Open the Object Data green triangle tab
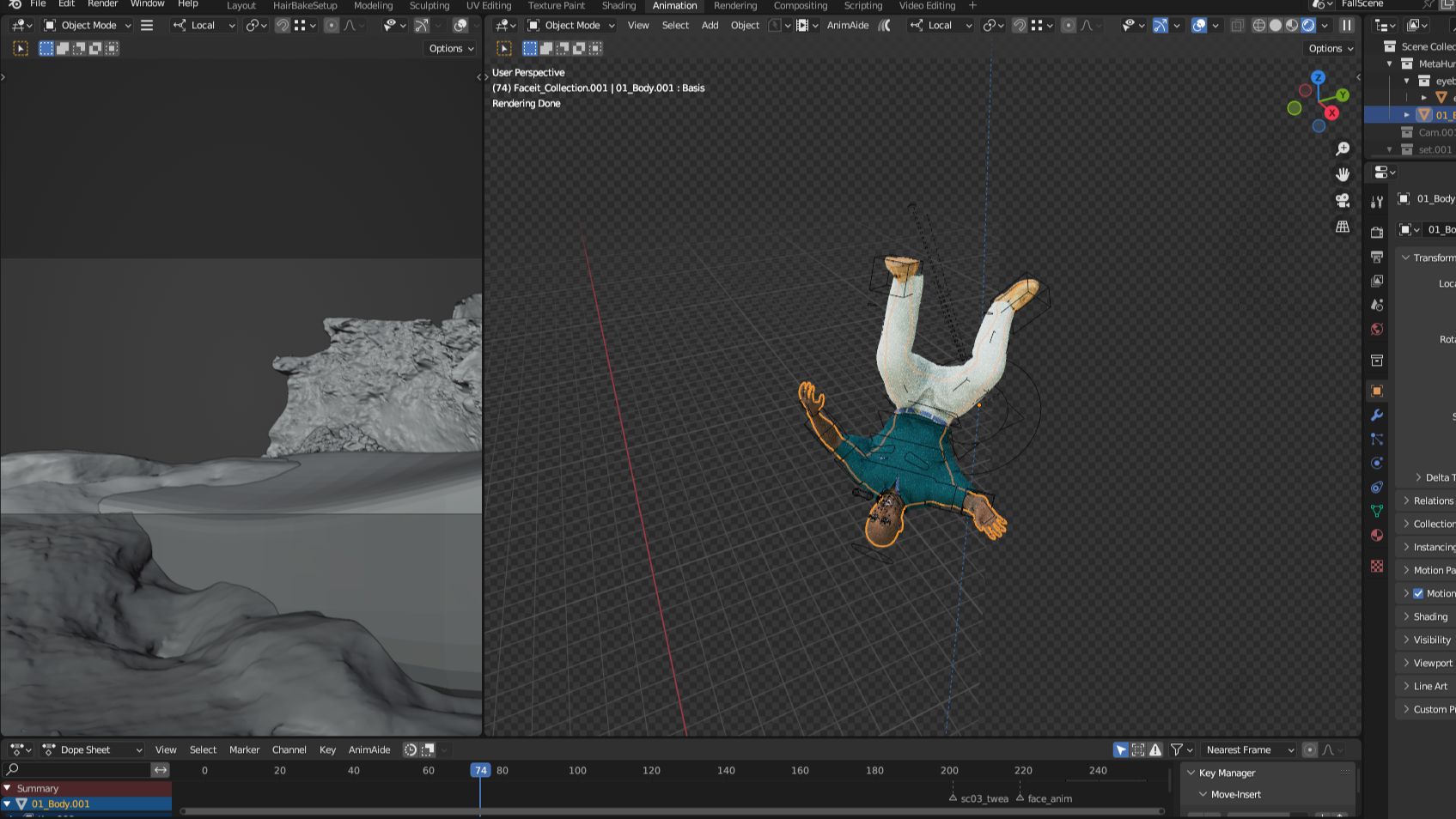 tap(1377, 511)
